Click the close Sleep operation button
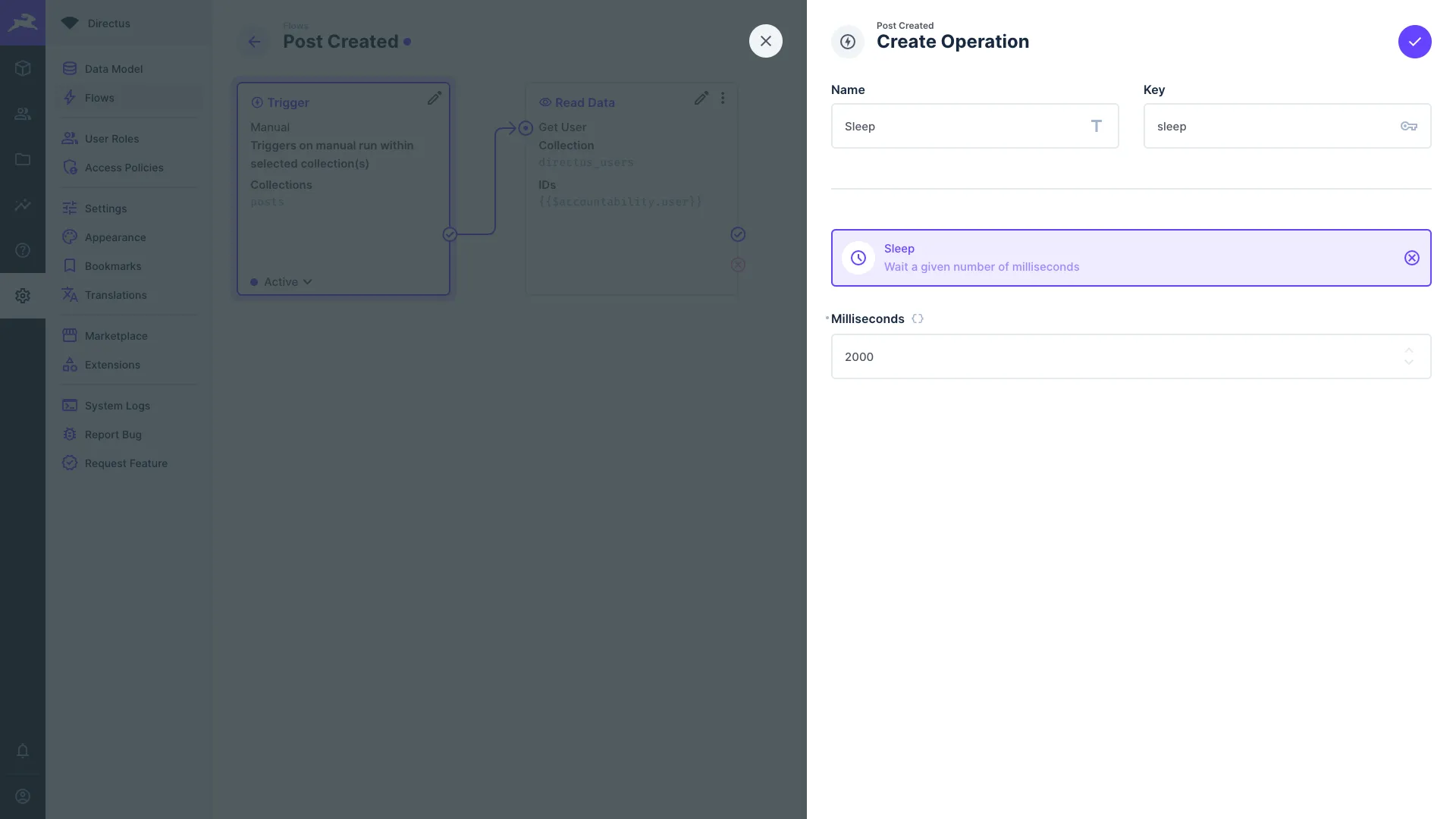 [1411, 258]
